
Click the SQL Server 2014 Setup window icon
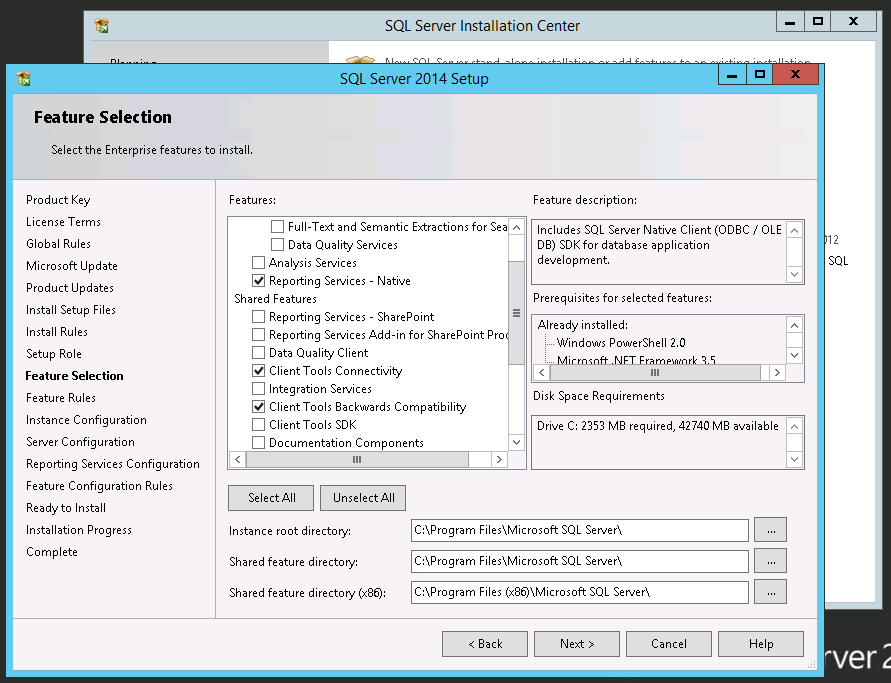(x=24, y=78)
